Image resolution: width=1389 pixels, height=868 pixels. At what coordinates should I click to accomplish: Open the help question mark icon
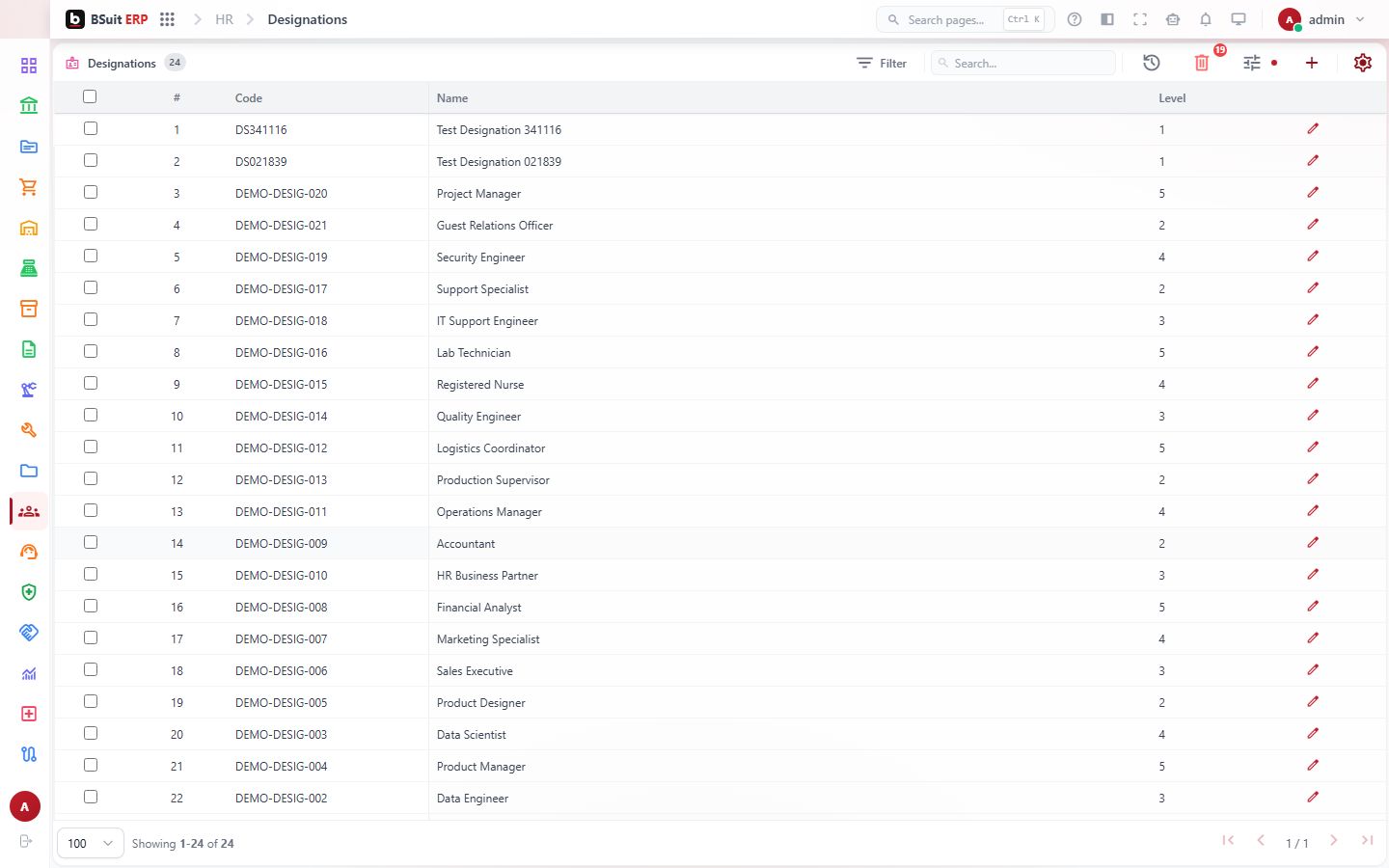click(1075, 19)
